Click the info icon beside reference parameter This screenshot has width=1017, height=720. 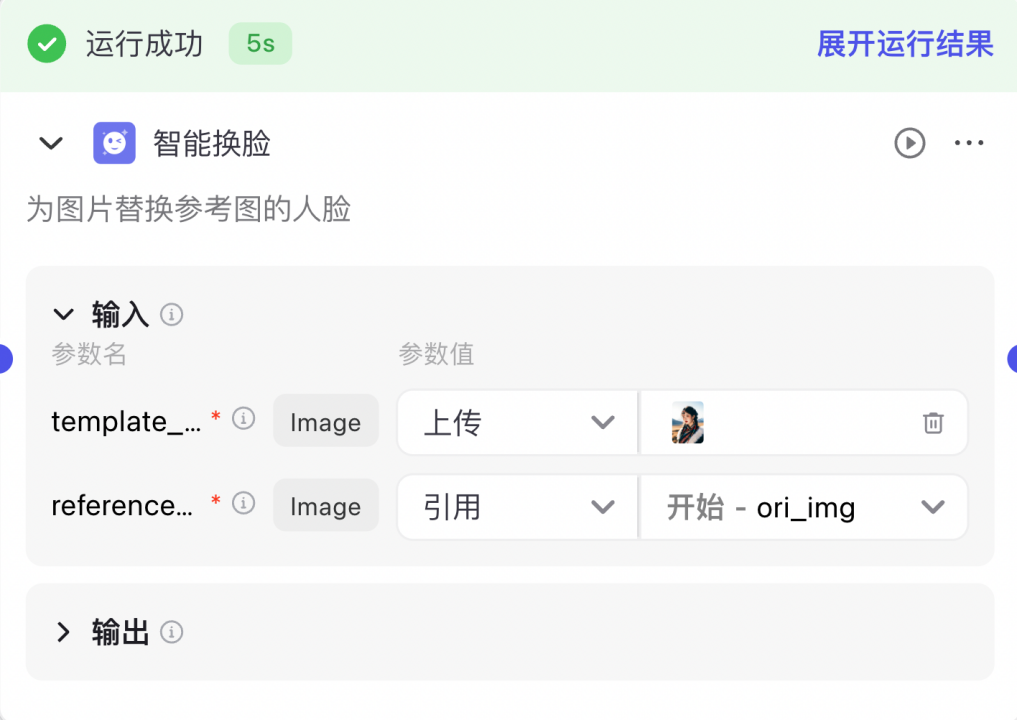click(x=243, y=503)
